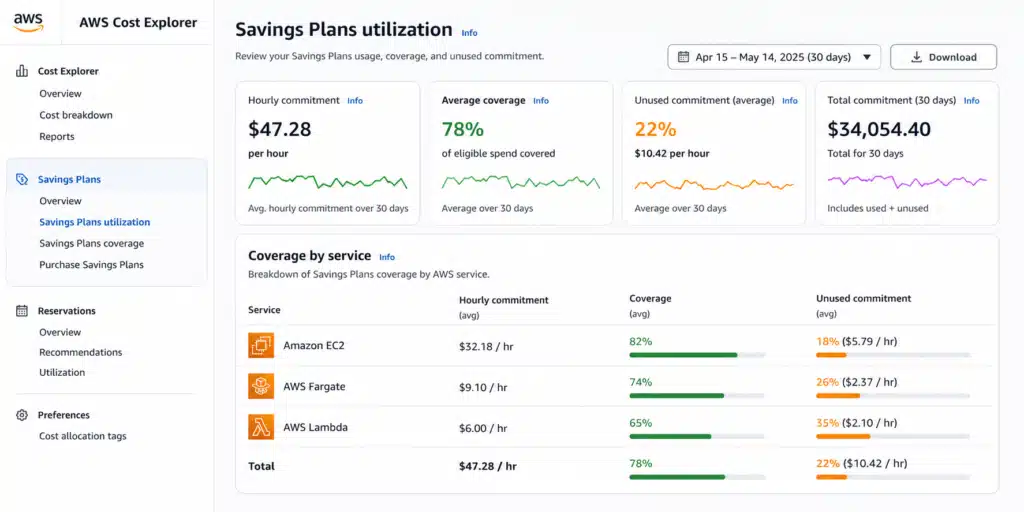
Task: Click the Amazon EC2 service icon
Action: 261,345
